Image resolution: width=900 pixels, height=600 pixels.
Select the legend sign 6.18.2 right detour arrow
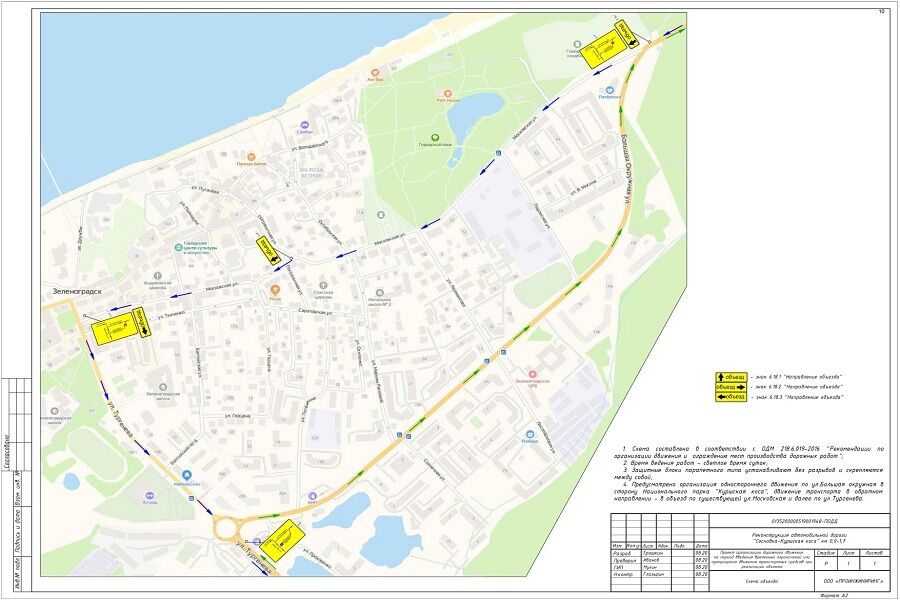click(731, 386)
